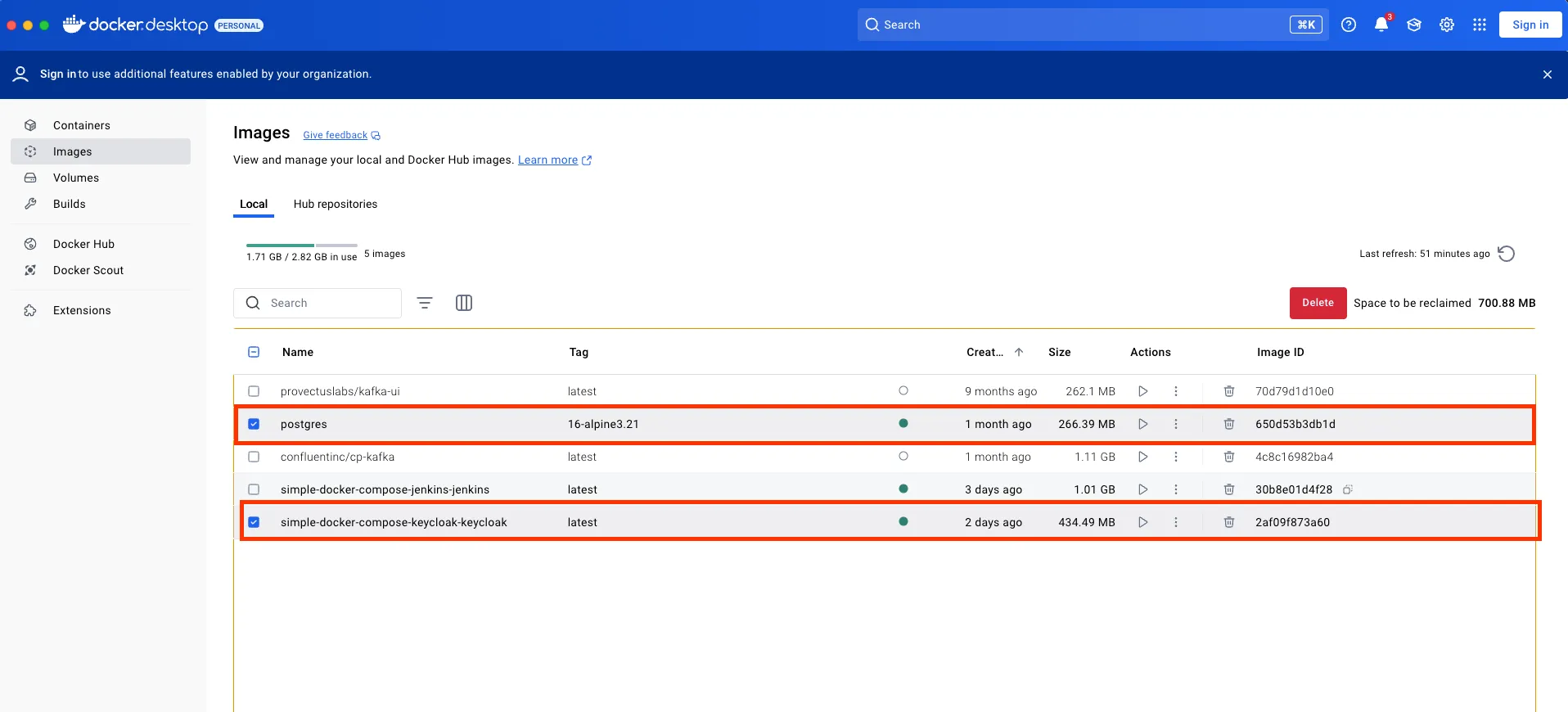Click the confluentinc/cp-kafka image name
Screen dimensions: 1568x712
coord(337,457)
